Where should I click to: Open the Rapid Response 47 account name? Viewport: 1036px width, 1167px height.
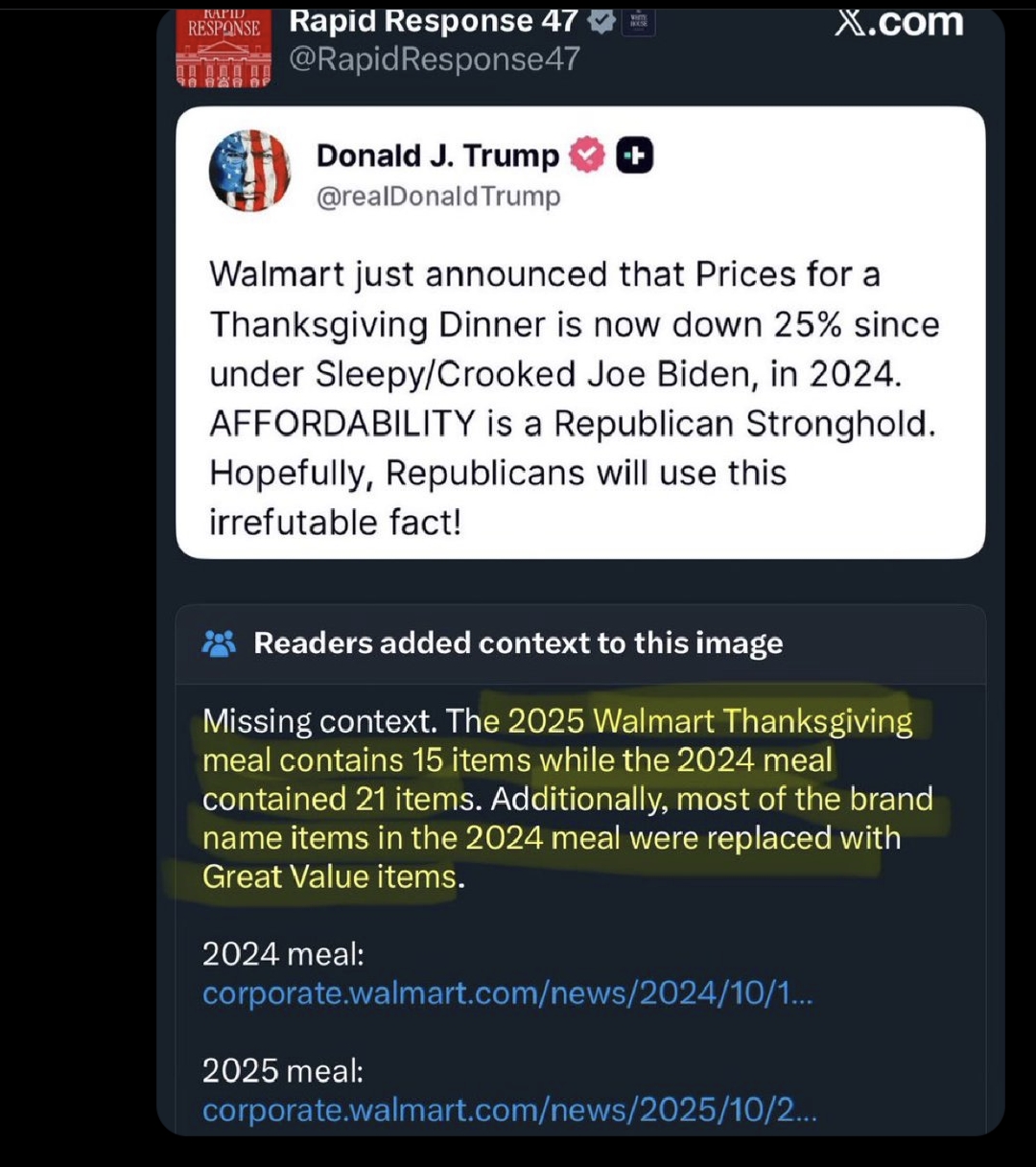[434, 20]
